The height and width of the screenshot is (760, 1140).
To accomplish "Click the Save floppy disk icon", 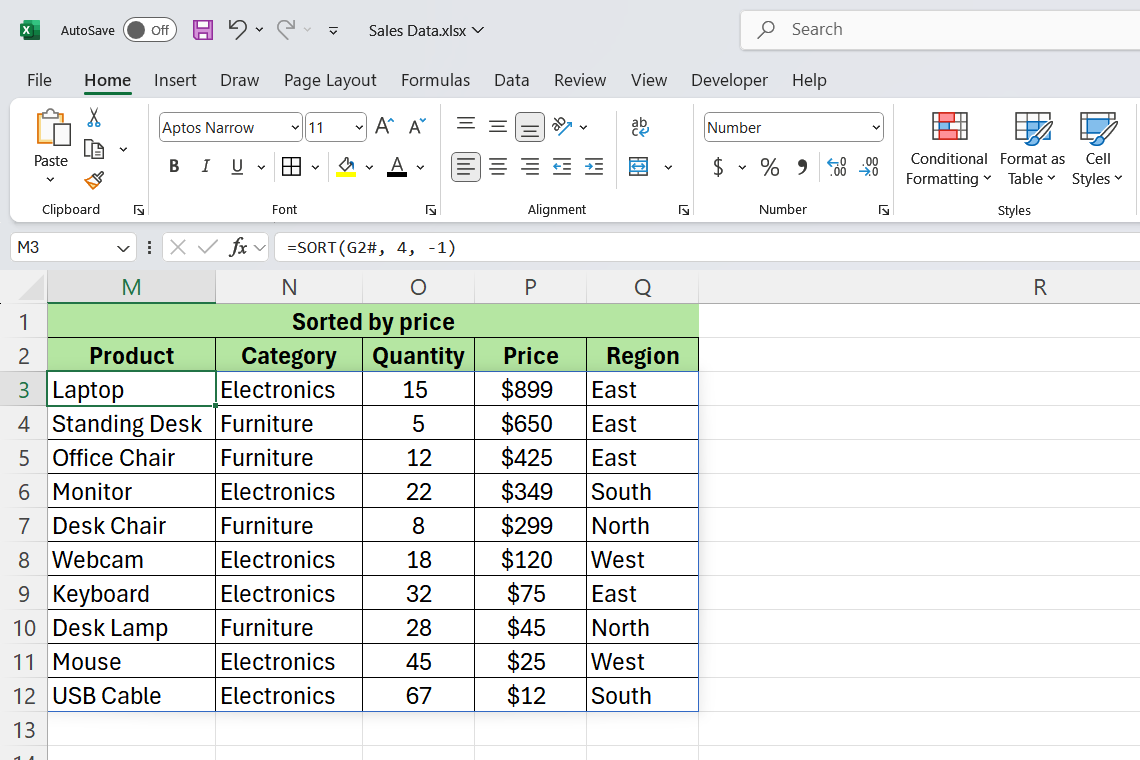I will pos(203,30).
